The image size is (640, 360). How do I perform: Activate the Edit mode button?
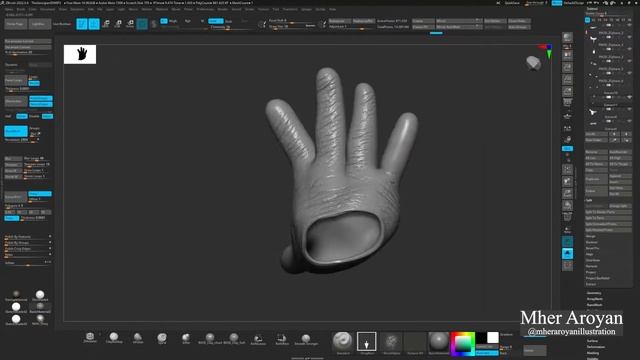click(82, 24)
